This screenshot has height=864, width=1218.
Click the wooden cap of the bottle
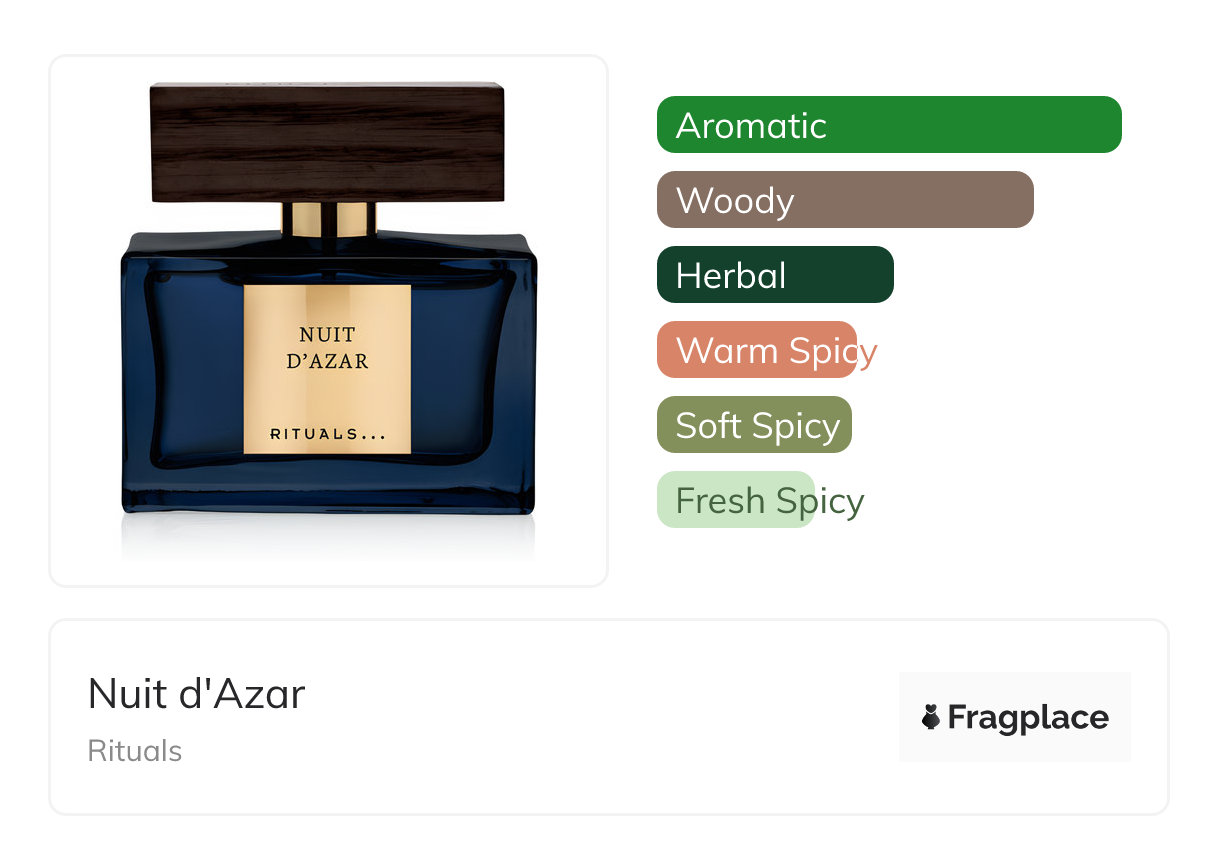327,142
